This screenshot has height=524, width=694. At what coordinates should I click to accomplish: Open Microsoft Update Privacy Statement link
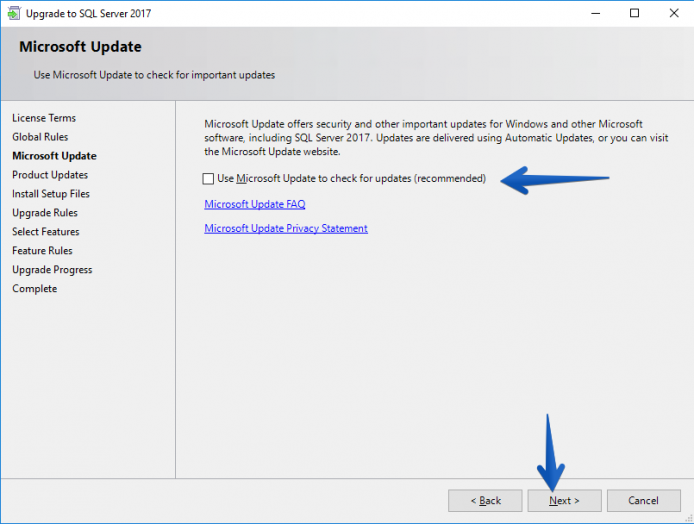pyautogui.click(x=285, y=228)
